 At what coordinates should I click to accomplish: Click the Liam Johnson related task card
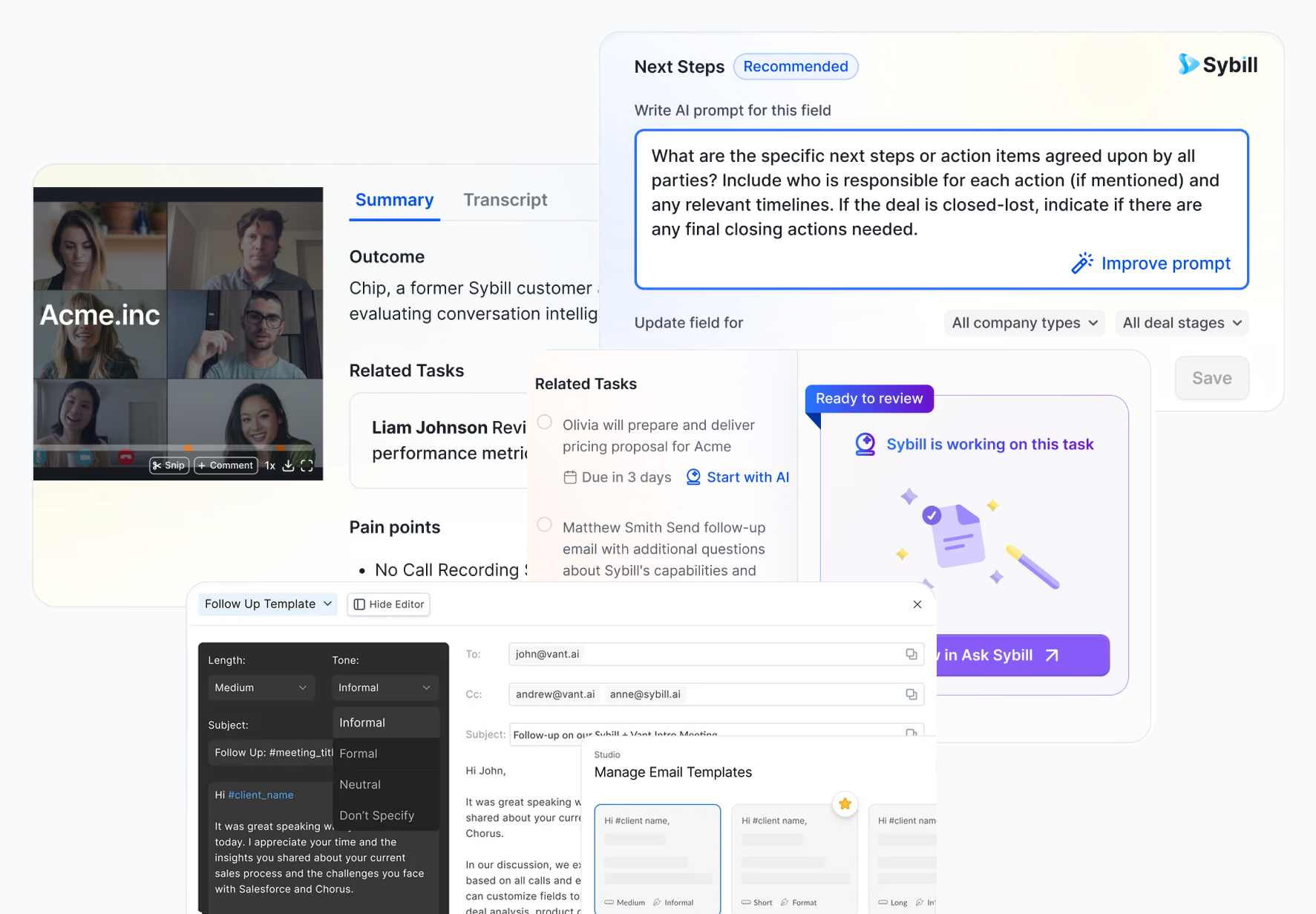coord(439,440)
